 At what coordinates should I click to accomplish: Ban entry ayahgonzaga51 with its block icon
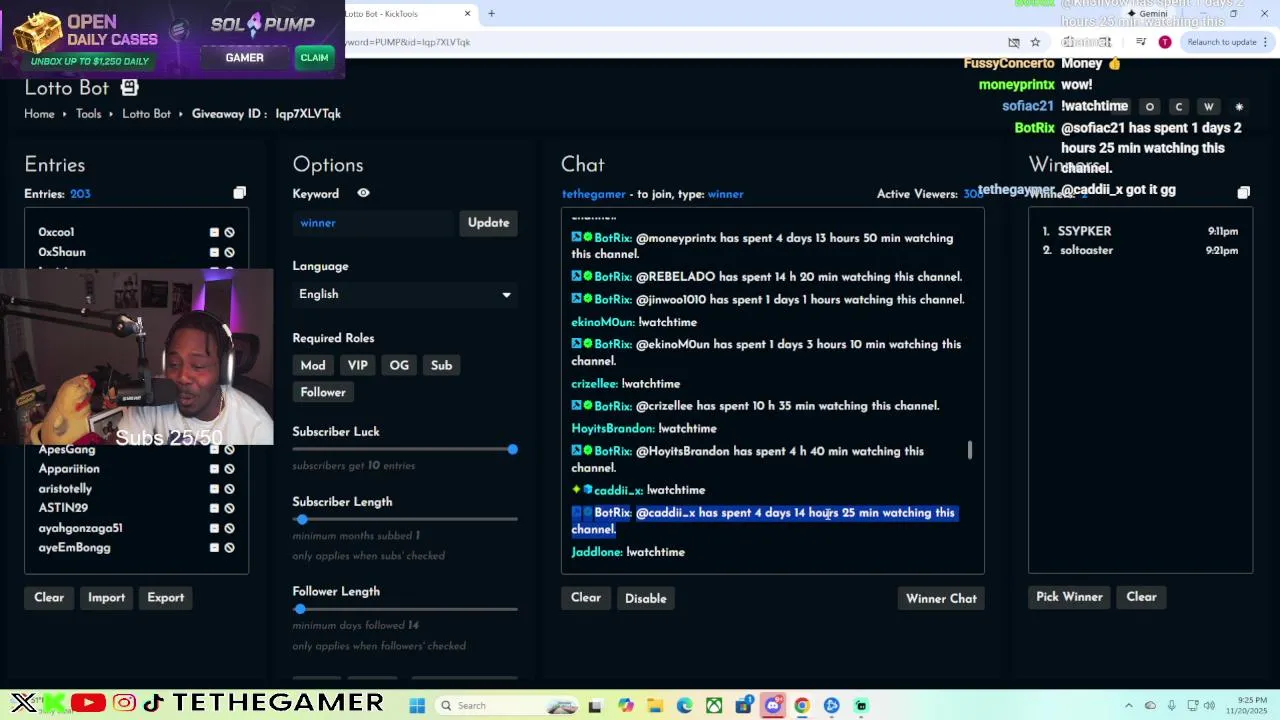pyautogui.click(x=229, y=528)
